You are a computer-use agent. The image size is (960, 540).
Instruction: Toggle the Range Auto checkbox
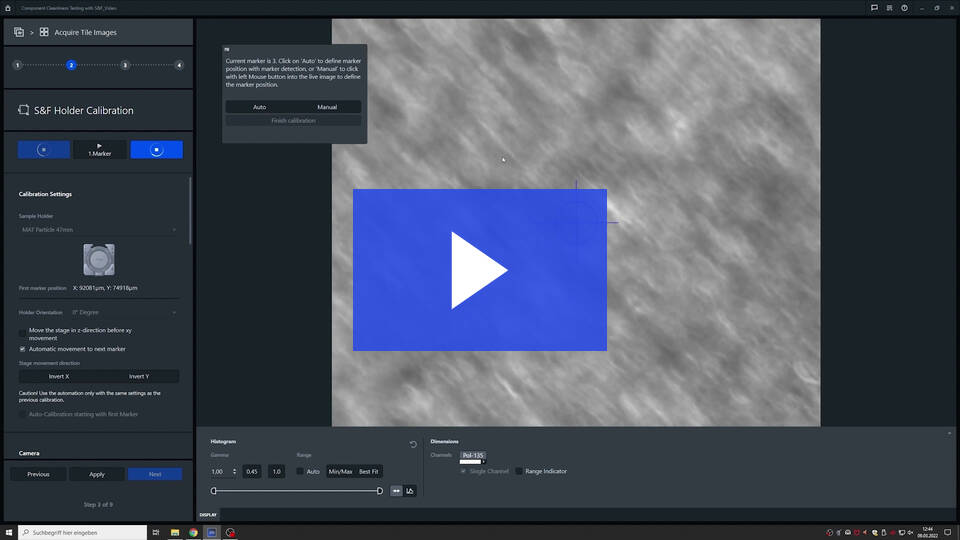300,471
